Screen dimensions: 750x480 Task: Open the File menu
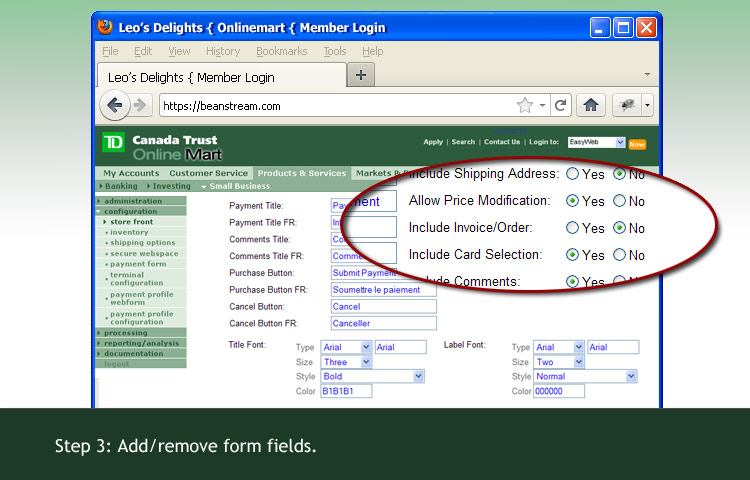(x=110, y=51)
